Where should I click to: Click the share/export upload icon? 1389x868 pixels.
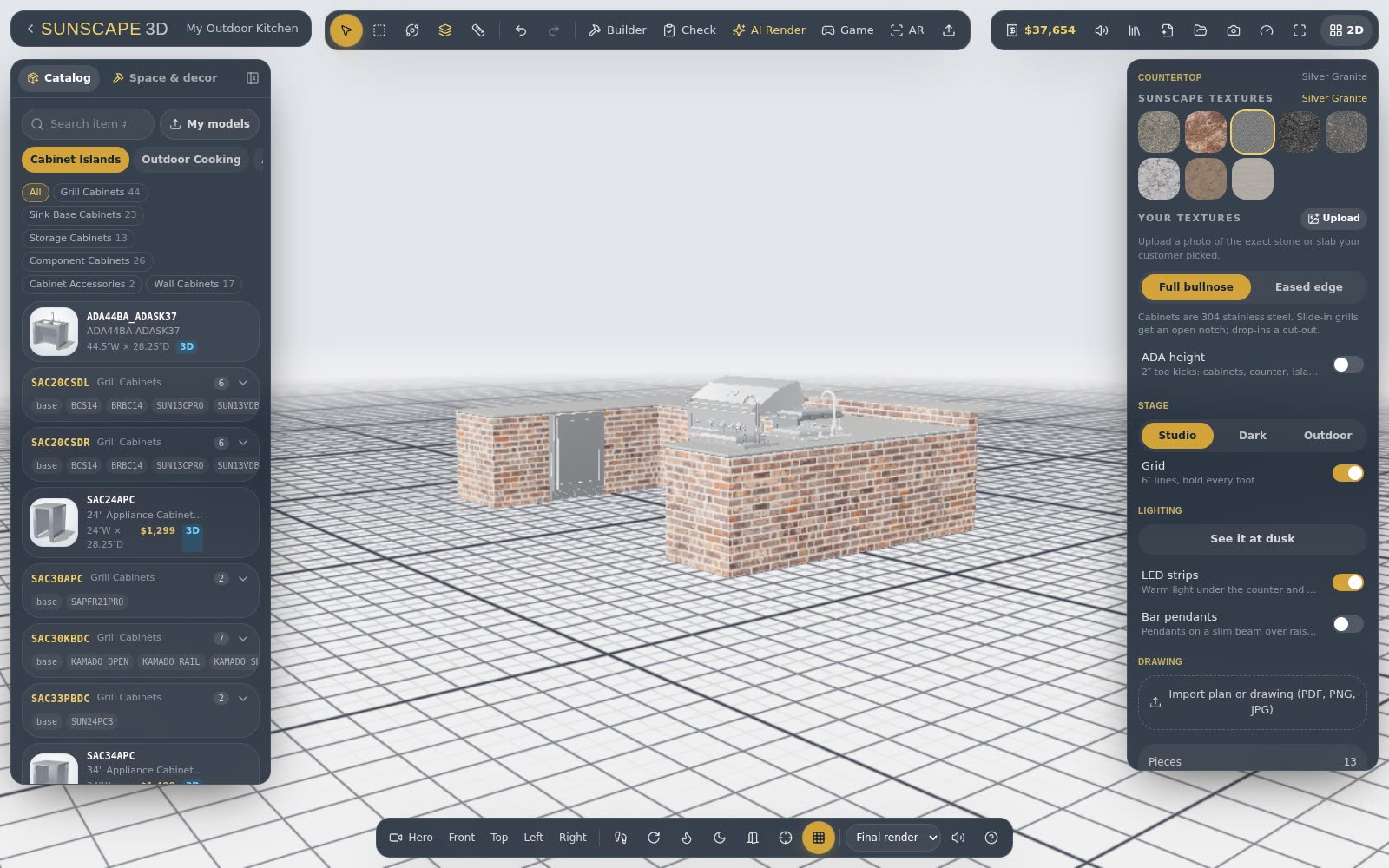tap(949, 30)
